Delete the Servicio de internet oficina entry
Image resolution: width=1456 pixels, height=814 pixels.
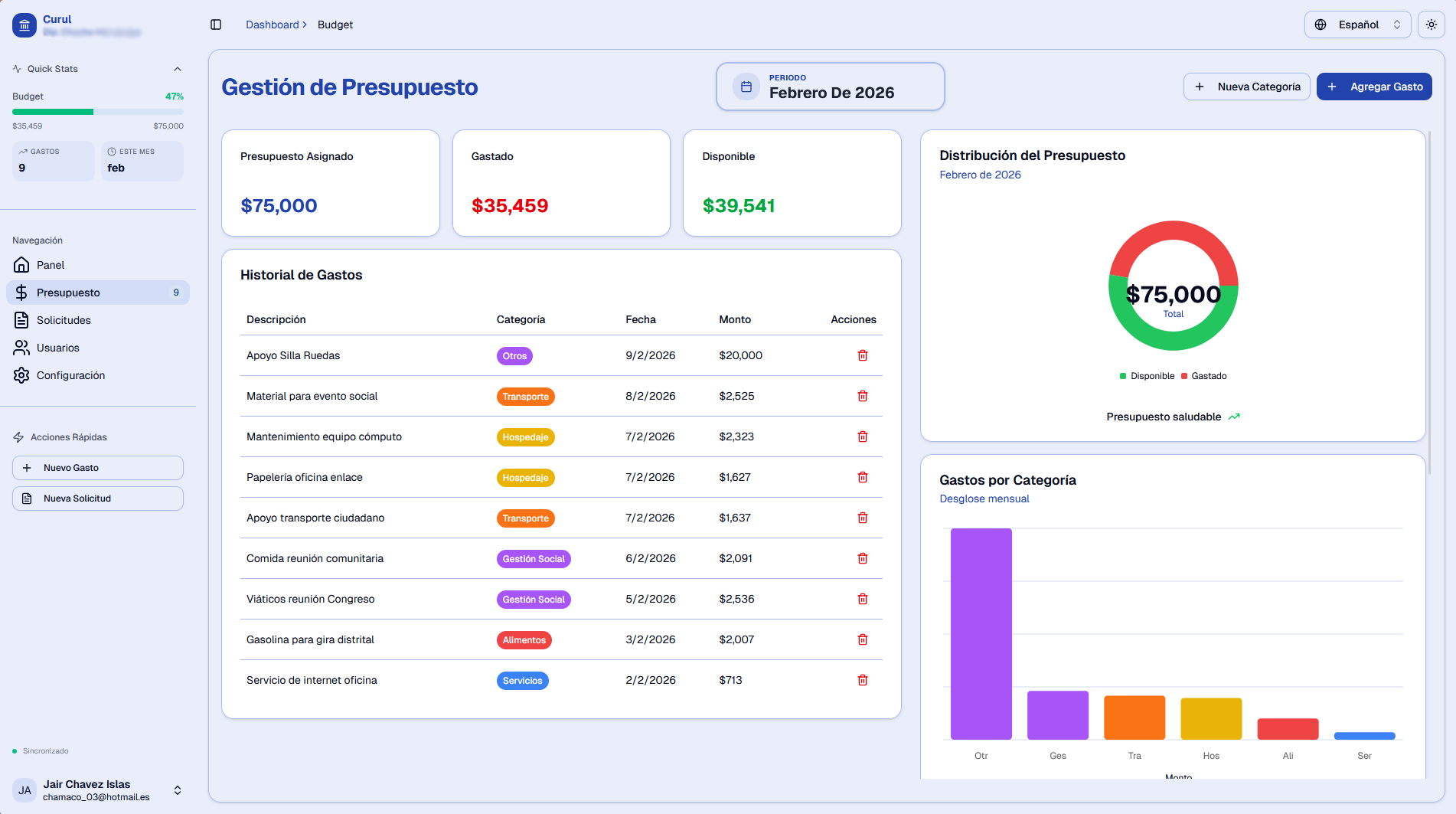point(862,680)
